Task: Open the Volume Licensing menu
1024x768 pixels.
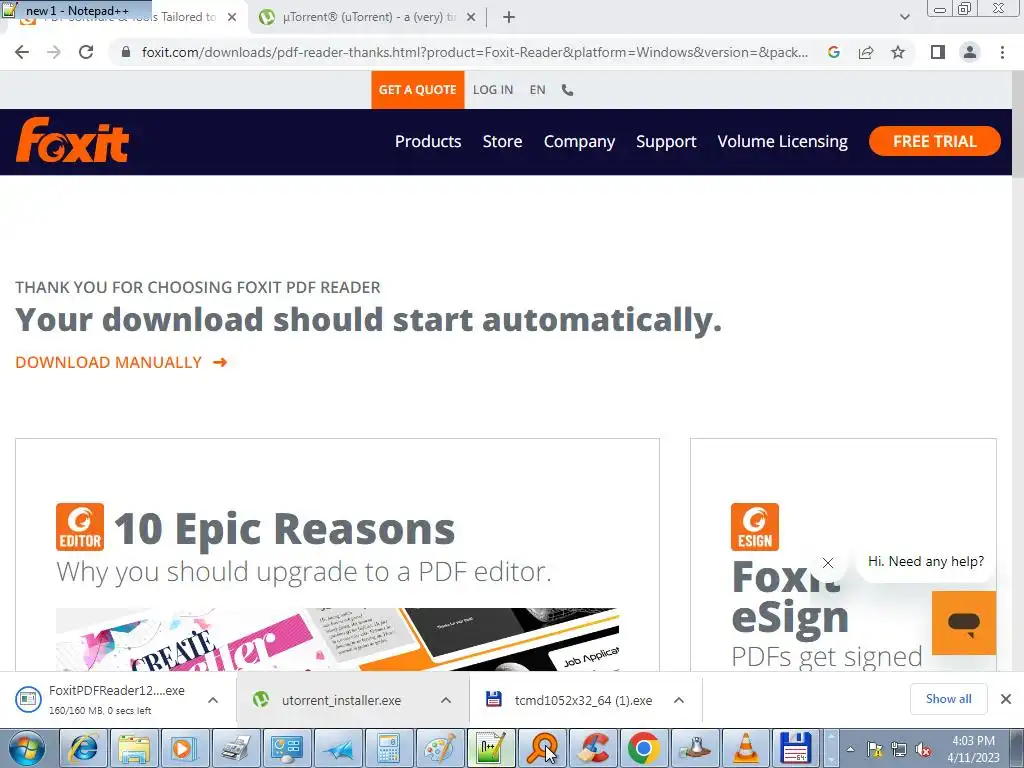Action: click(782, 142)
